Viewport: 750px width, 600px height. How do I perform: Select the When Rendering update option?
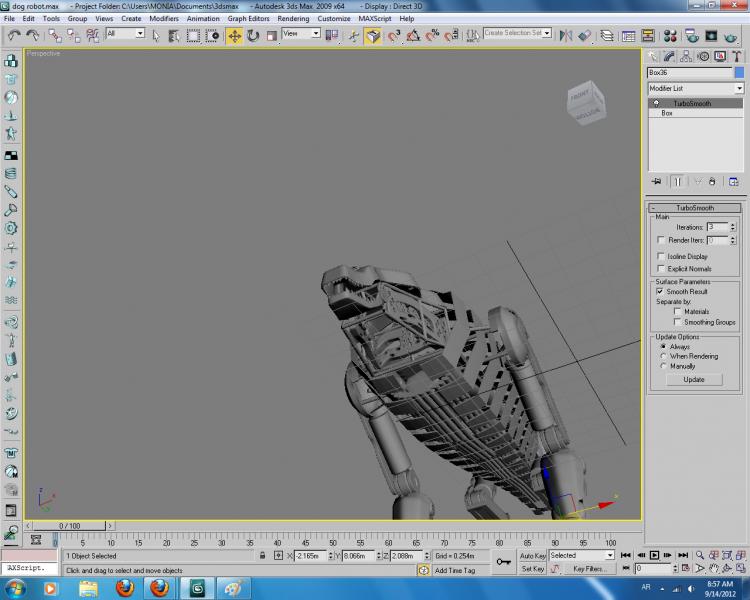click(x=662, y=356)
